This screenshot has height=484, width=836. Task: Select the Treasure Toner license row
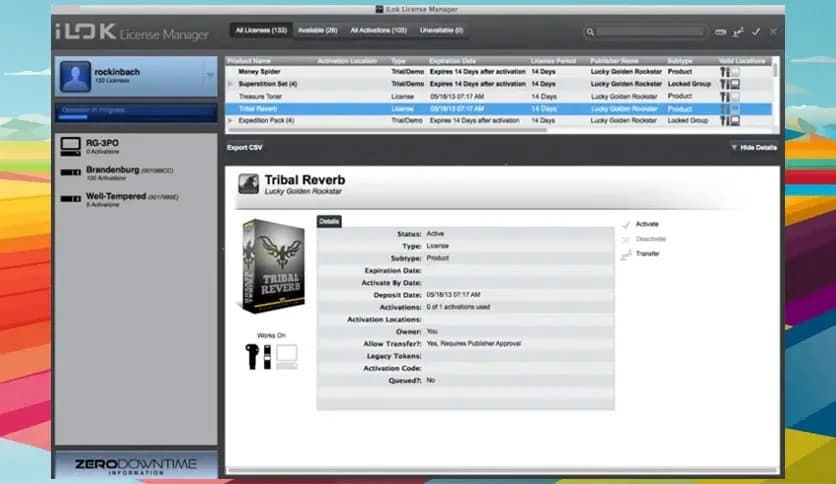[x=498, y=96]
